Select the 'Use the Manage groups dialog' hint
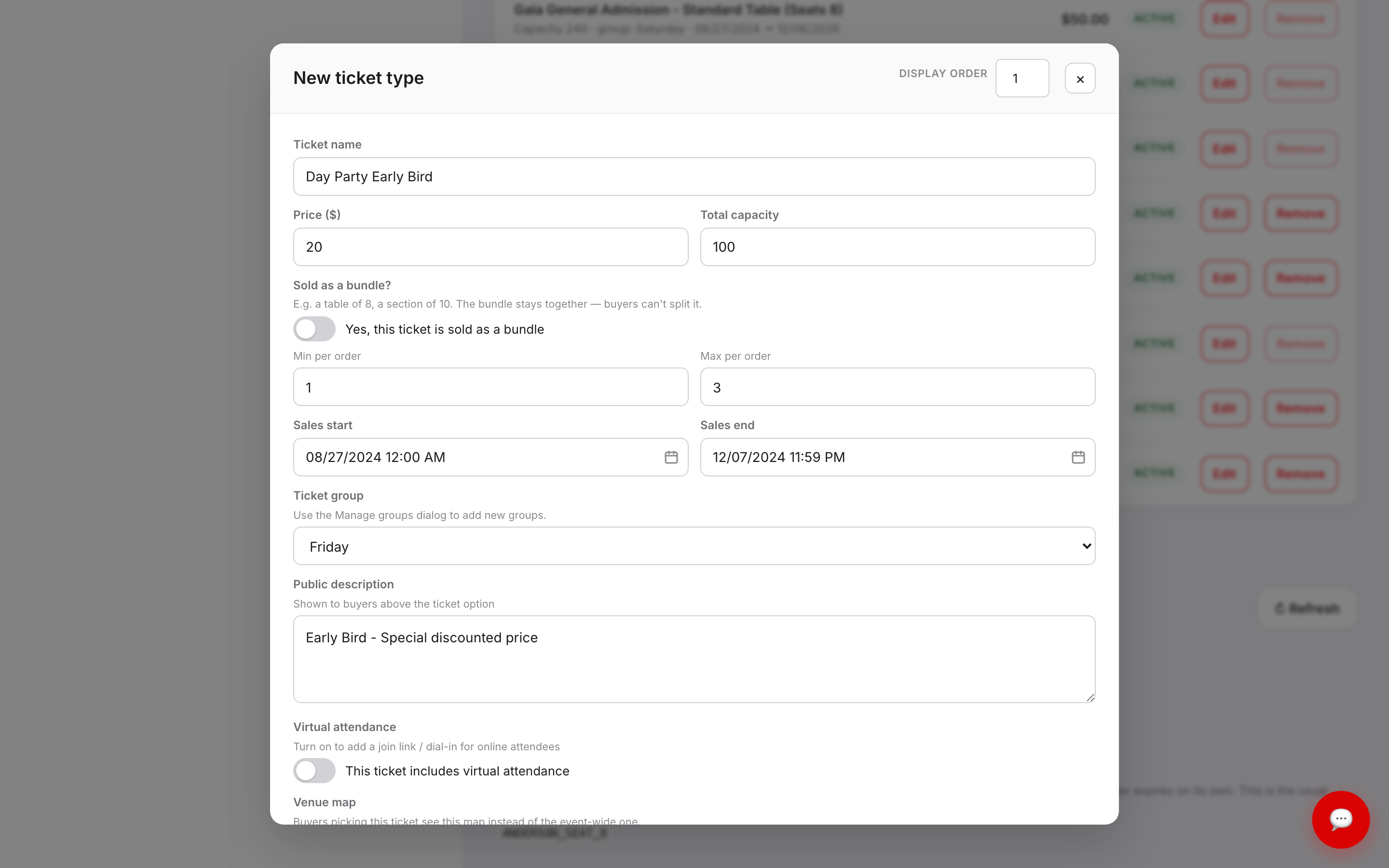 [419, 515]
